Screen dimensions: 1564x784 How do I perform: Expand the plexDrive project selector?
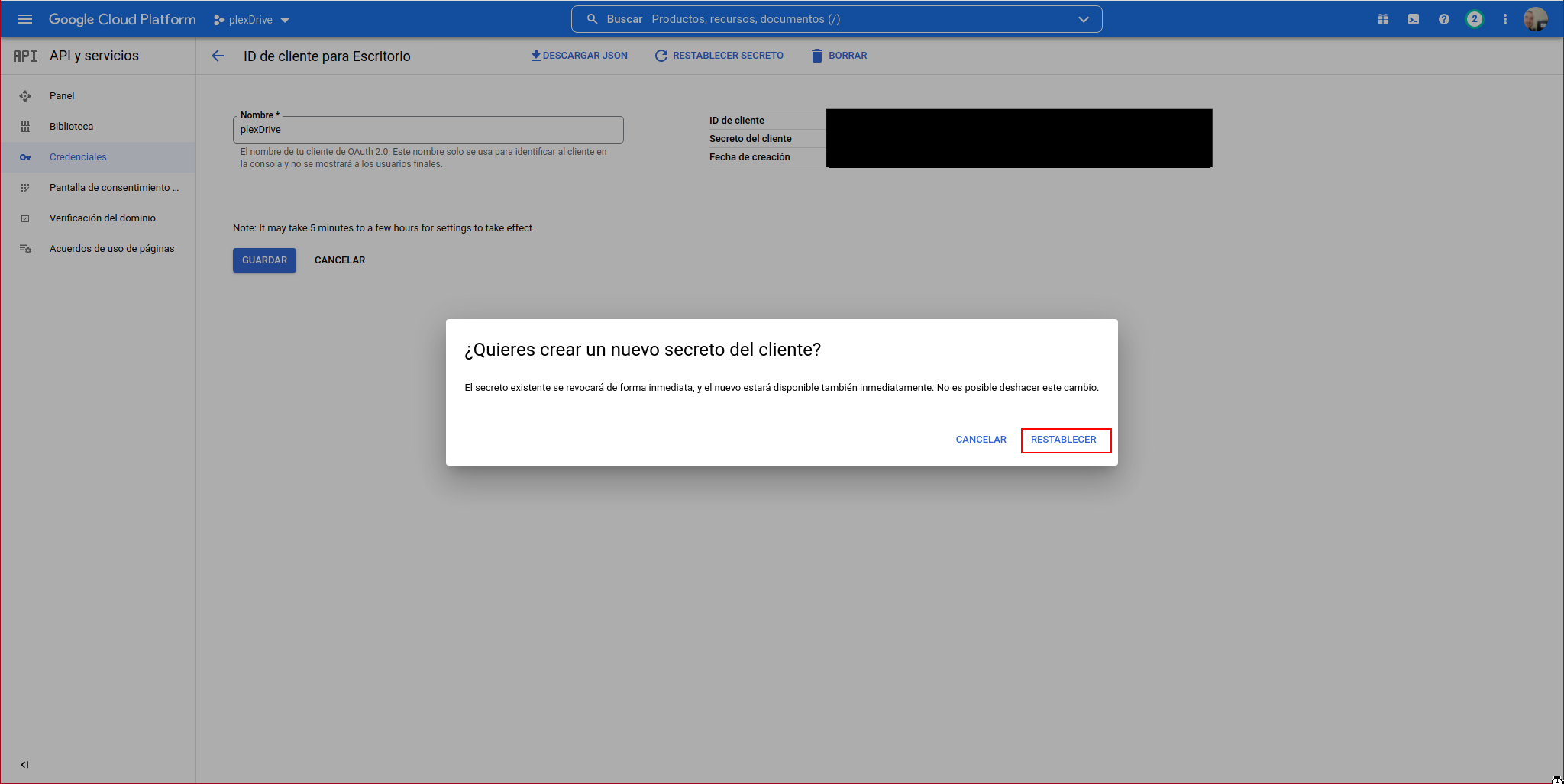click(251, 20)
